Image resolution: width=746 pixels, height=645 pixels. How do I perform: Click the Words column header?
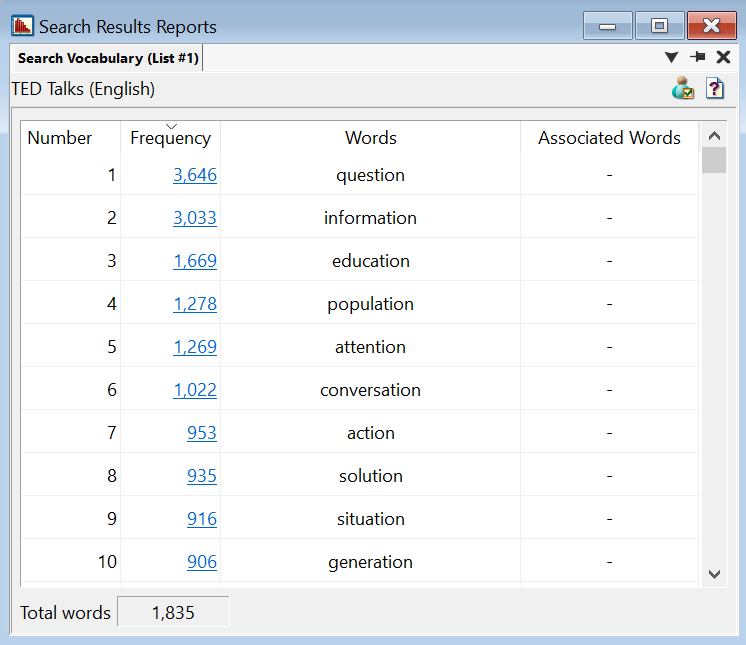click(370, 138)
